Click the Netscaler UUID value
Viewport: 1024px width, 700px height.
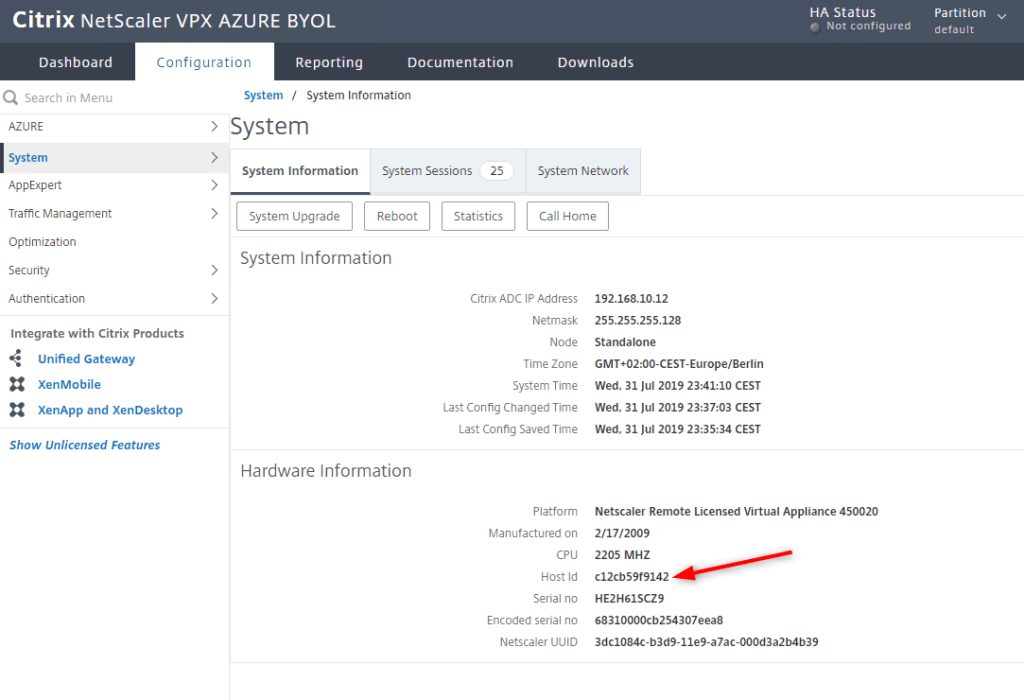click(706, 642)
